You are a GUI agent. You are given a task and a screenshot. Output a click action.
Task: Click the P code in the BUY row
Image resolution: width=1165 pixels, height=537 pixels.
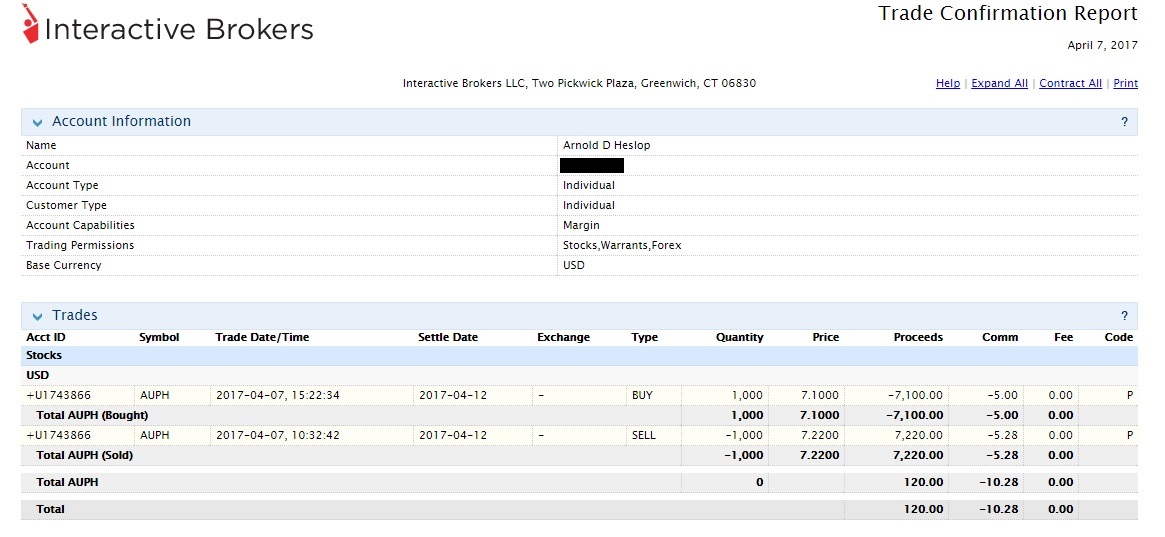(x=1130, y=395)
